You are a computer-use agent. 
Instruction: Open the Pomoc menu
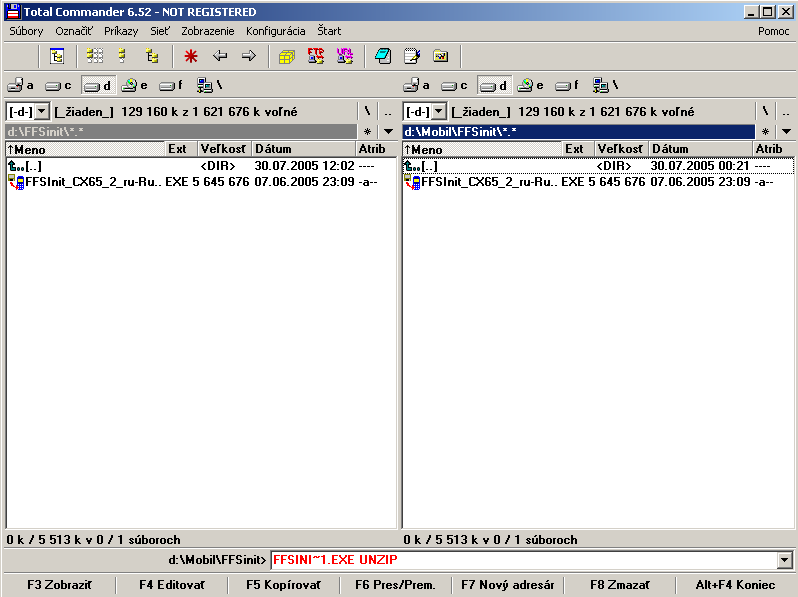[x=774, y=31]
